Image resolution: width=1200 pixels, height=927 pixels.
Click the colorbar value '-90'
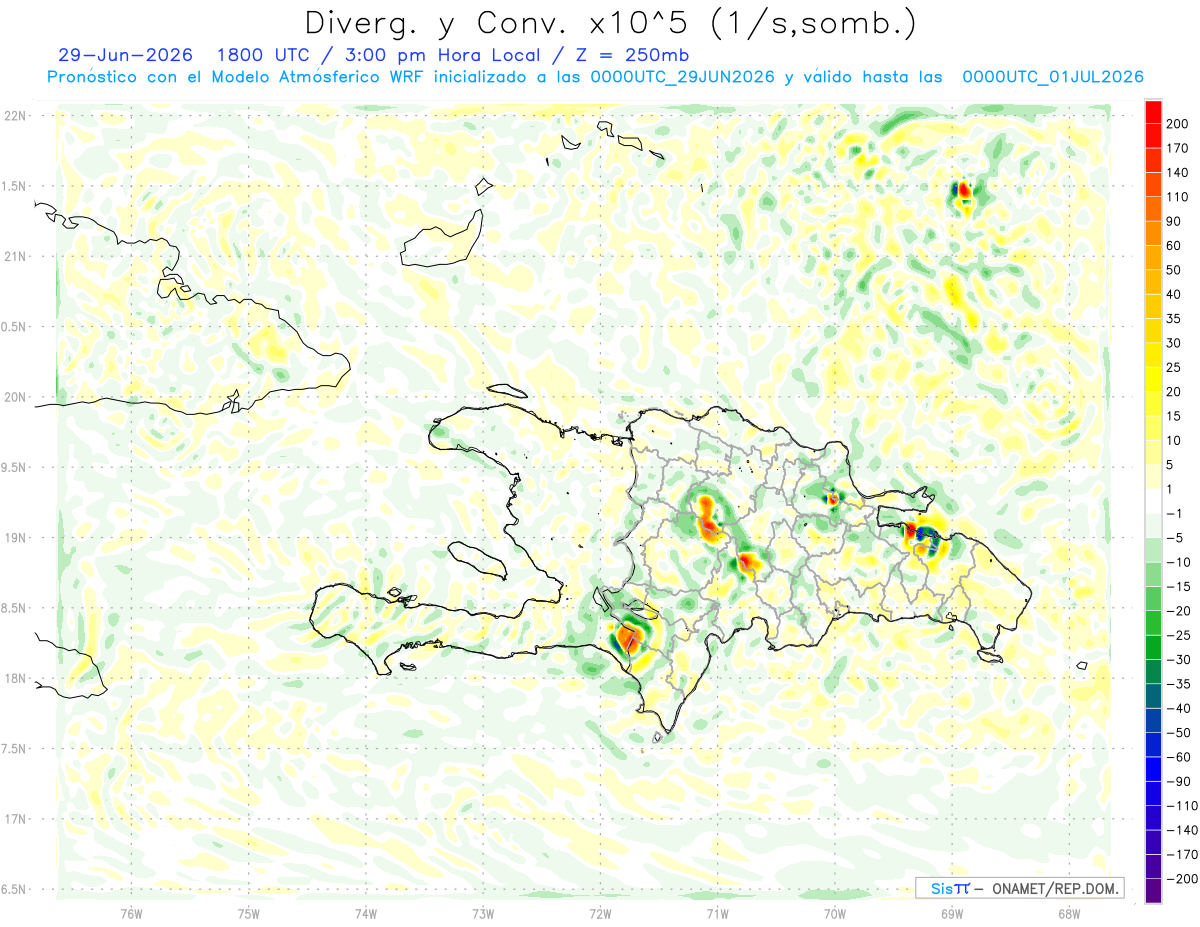[1180, 782]
